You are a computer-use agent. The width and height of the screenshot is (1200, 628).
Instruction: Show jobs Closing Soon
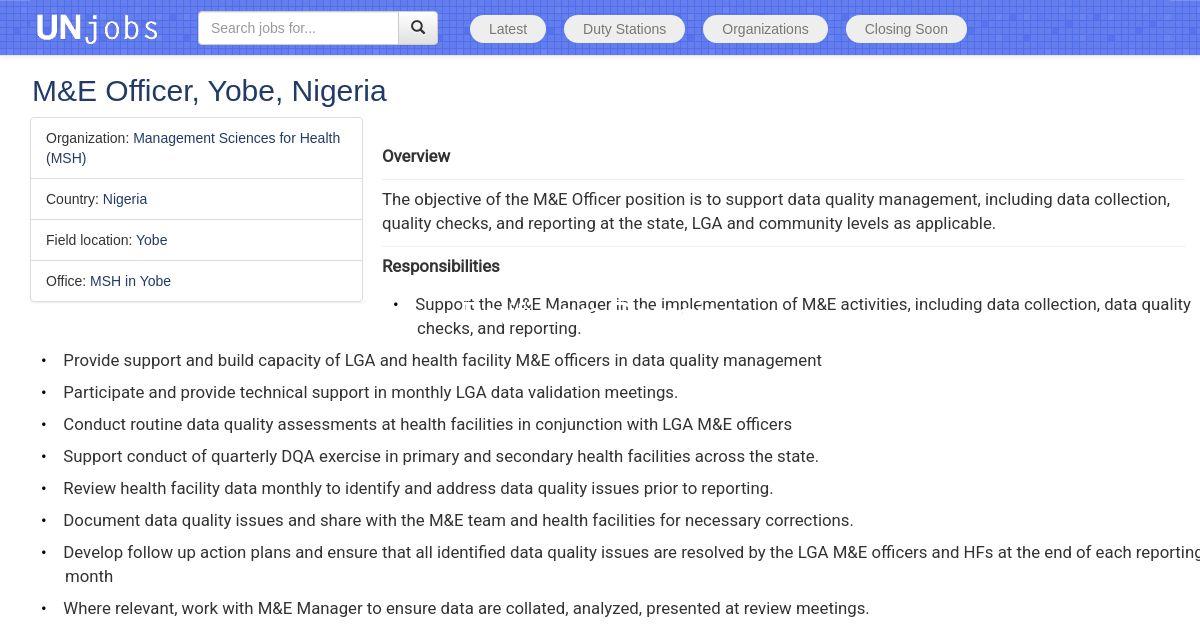906,29
